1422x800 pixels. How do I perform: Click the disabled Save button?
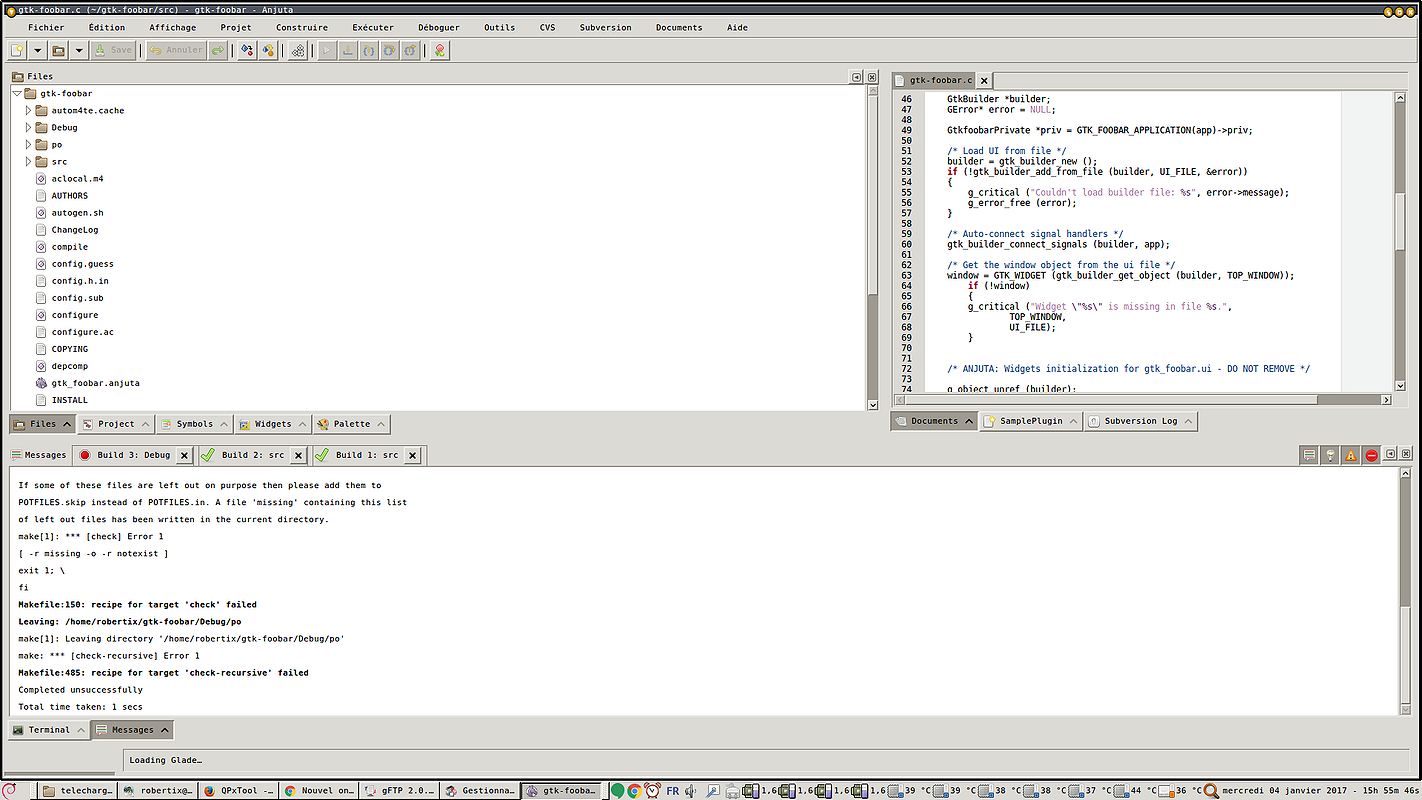click(112, 50)
